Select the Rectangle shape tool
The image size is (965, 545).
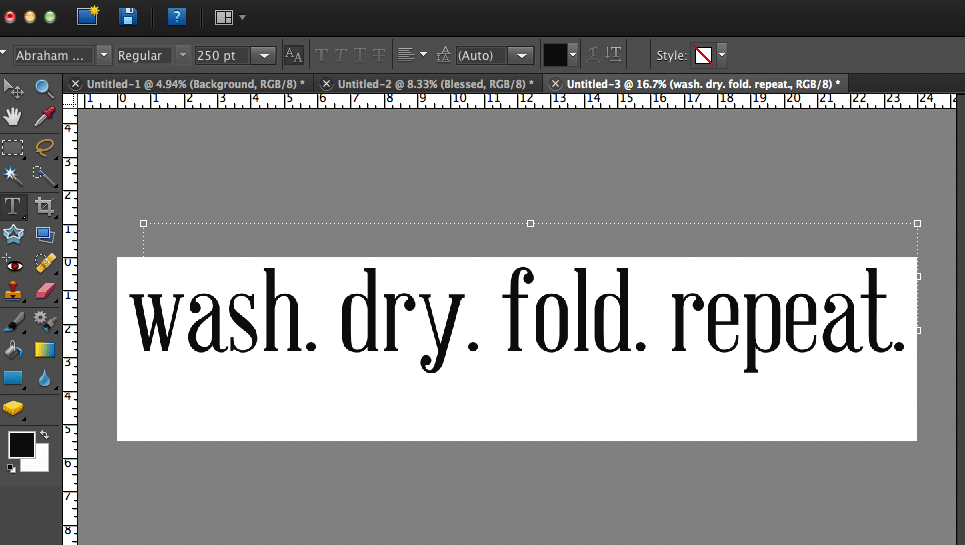click(x=13, y=378)
